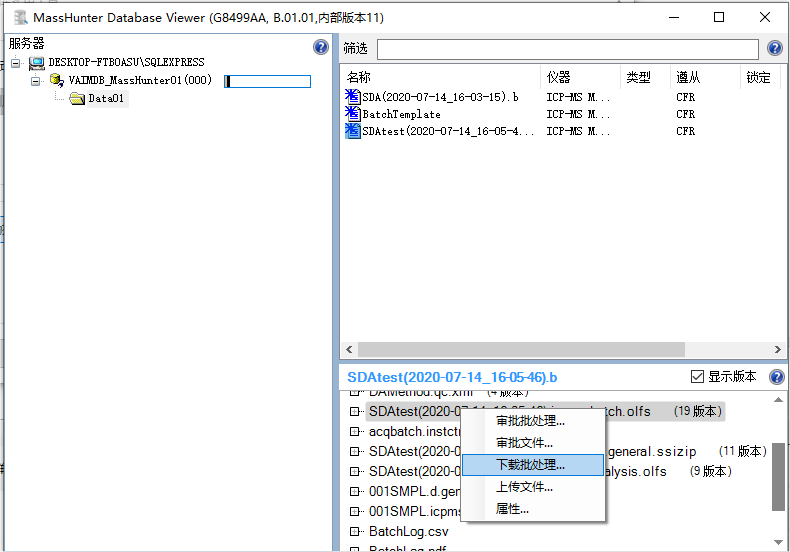
Task: Maximize the MassHunter Database Viewer window
Action: coord(719,17)
